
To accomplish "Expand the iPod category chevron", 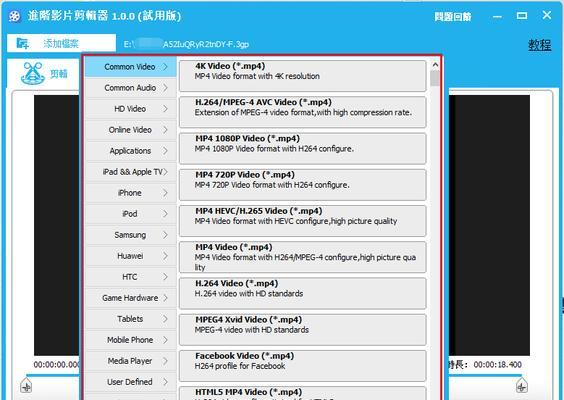I will pos(165,214).
